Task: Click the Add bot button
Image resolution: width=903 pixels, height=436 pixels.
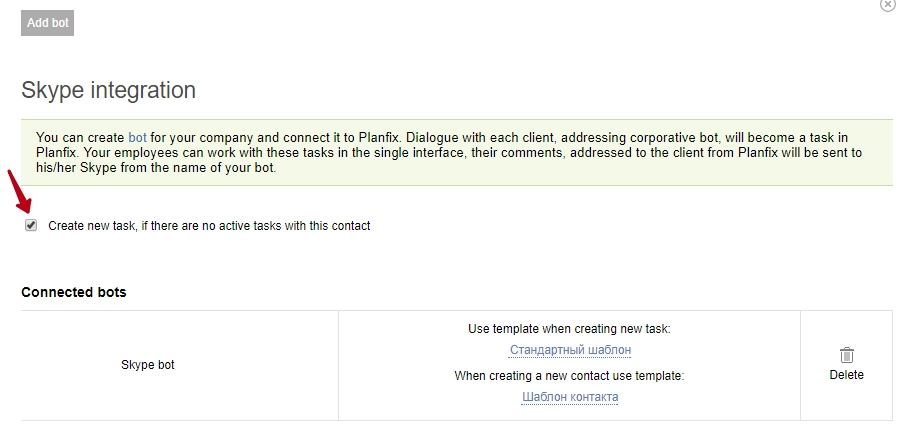Action: click(47, 23)
